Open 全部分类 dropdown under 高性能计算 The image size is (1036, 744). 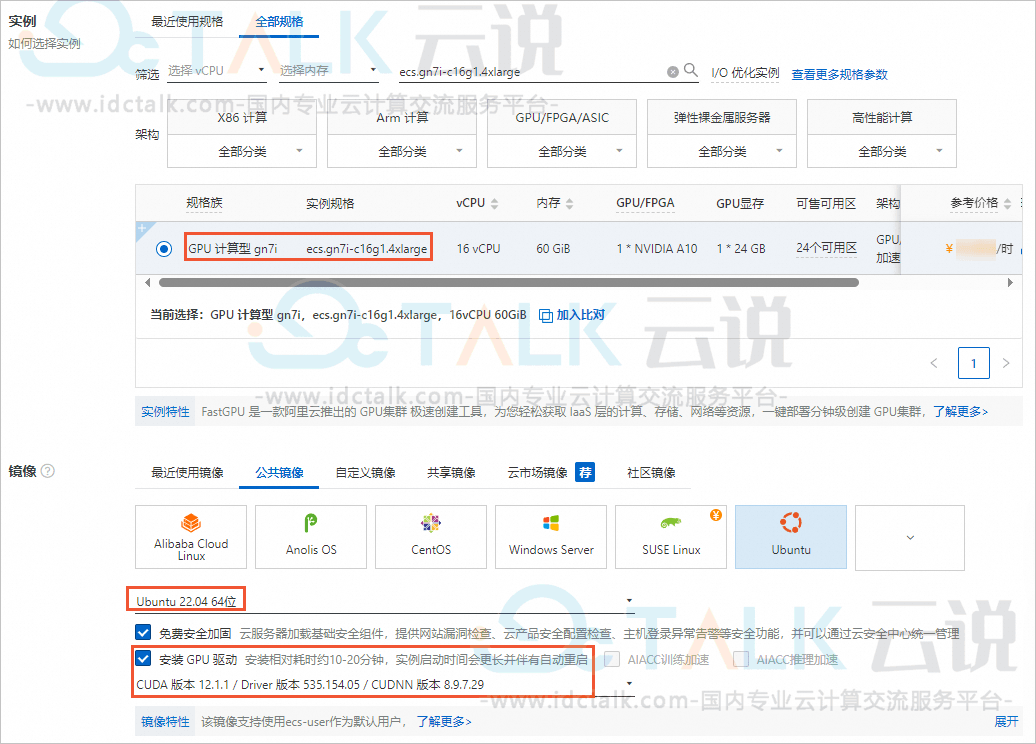(881, 151)
